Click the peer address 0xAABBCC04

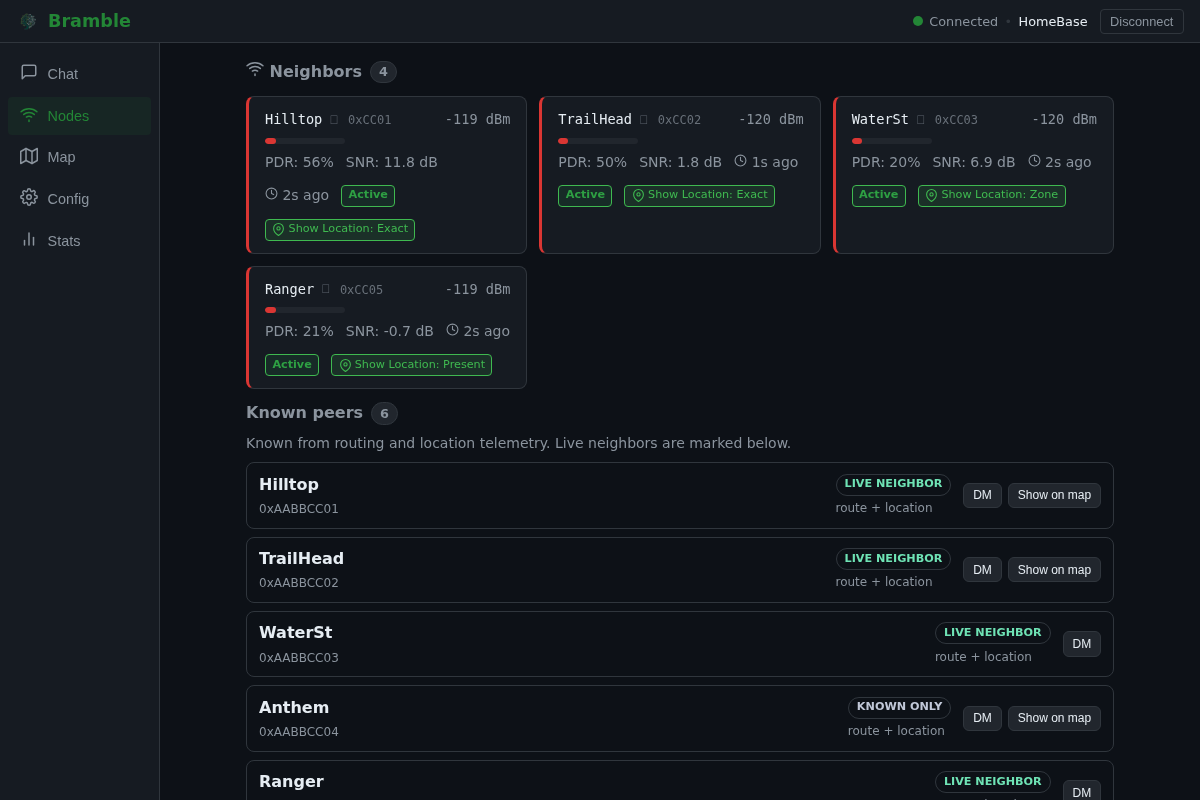299,732
